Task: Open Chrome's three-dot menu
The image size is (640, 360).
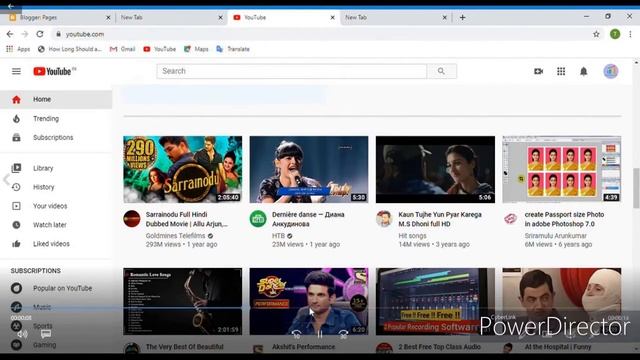Action: click(x=630, y=34)
